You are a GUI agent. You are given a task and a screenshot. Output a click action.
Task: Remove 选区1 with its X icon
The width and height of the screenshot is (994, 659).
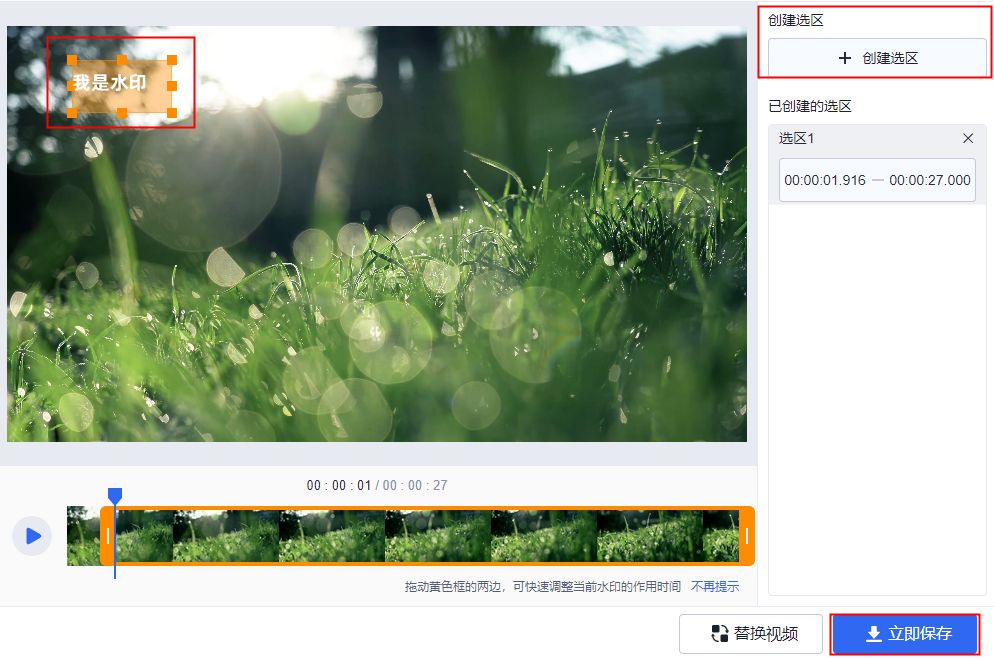tap(967, 138)
